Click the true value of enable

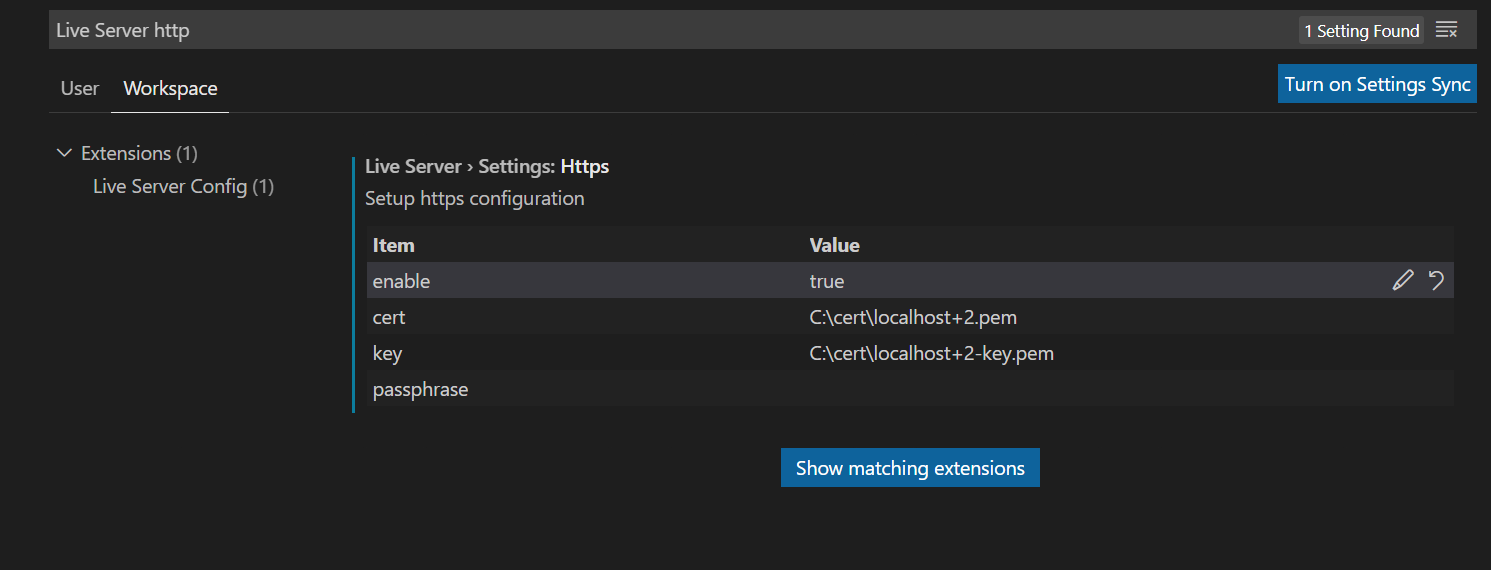click(x=827, y=281)
